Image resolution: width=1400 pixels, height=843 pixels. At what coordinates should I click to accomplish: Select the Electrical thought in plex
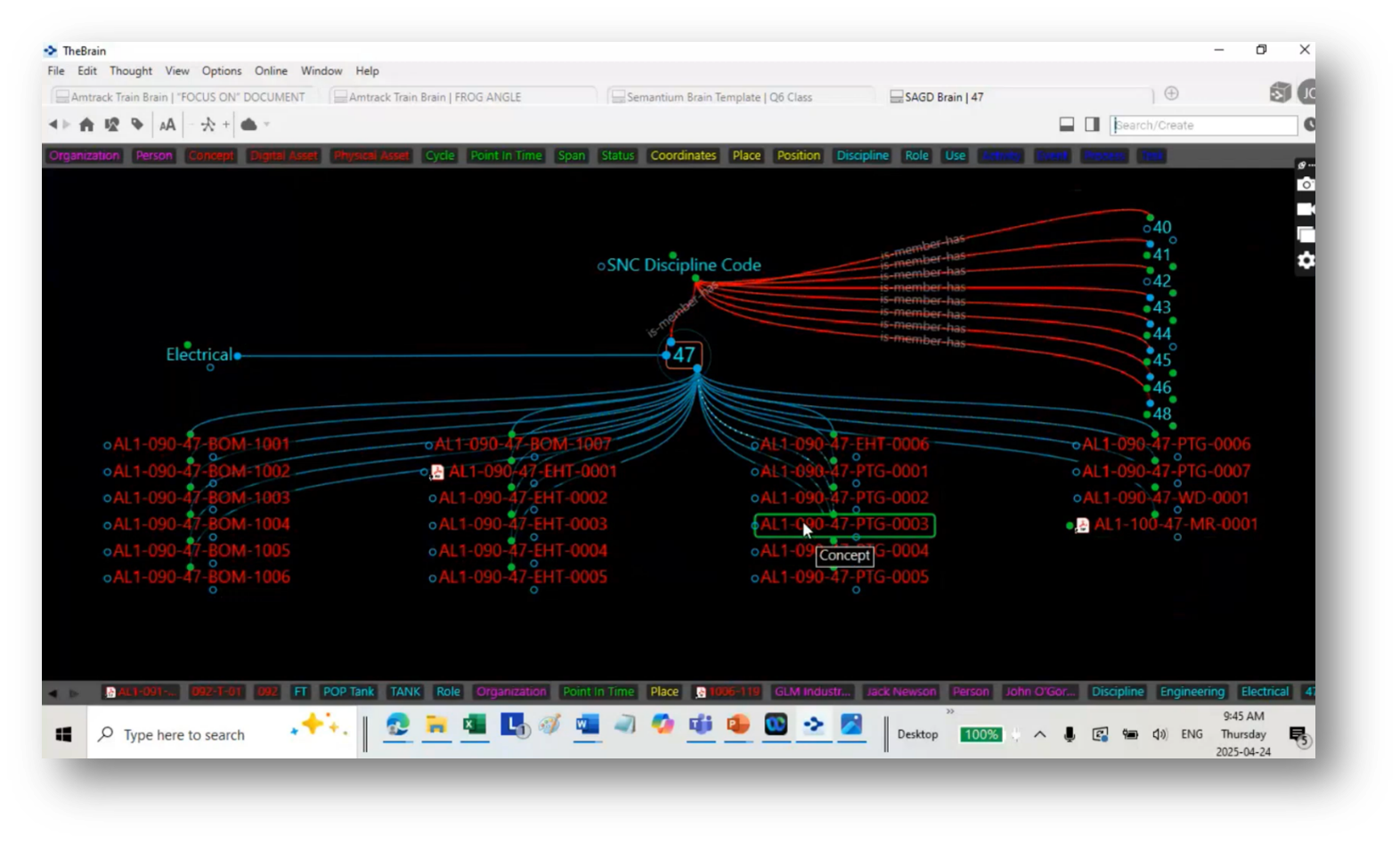tap(199, 354)
